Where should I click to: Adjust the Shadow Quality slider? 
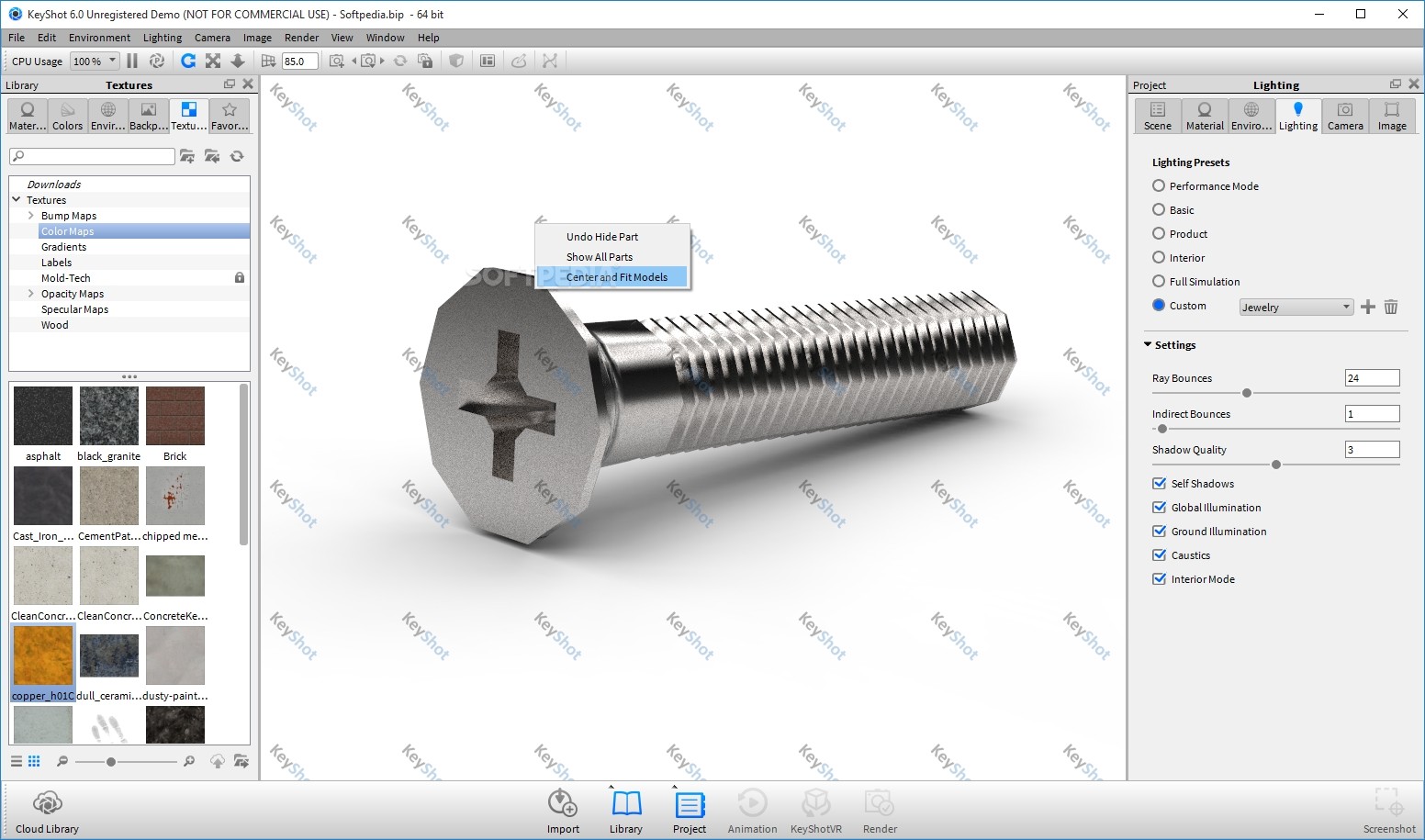click(1275, 465)
